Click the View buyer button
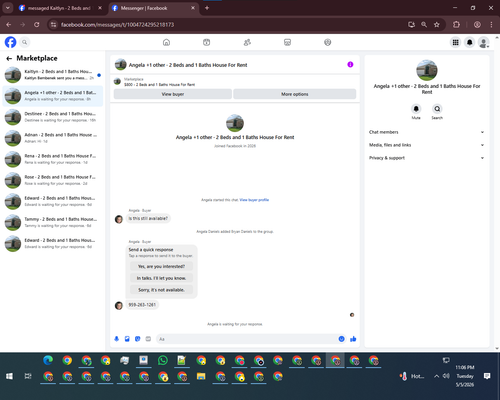500x400 pixels. [x=173, y=94]
